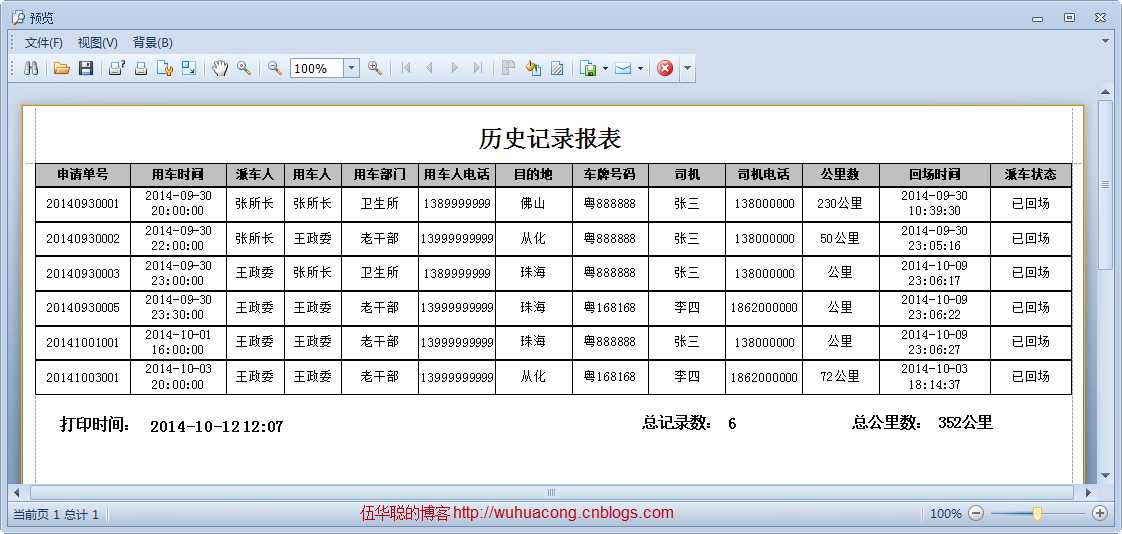This screenshot has height=534, width=1122.
Task: Click the horizontal scrollbar left arrow
Action: coord(17,492)
